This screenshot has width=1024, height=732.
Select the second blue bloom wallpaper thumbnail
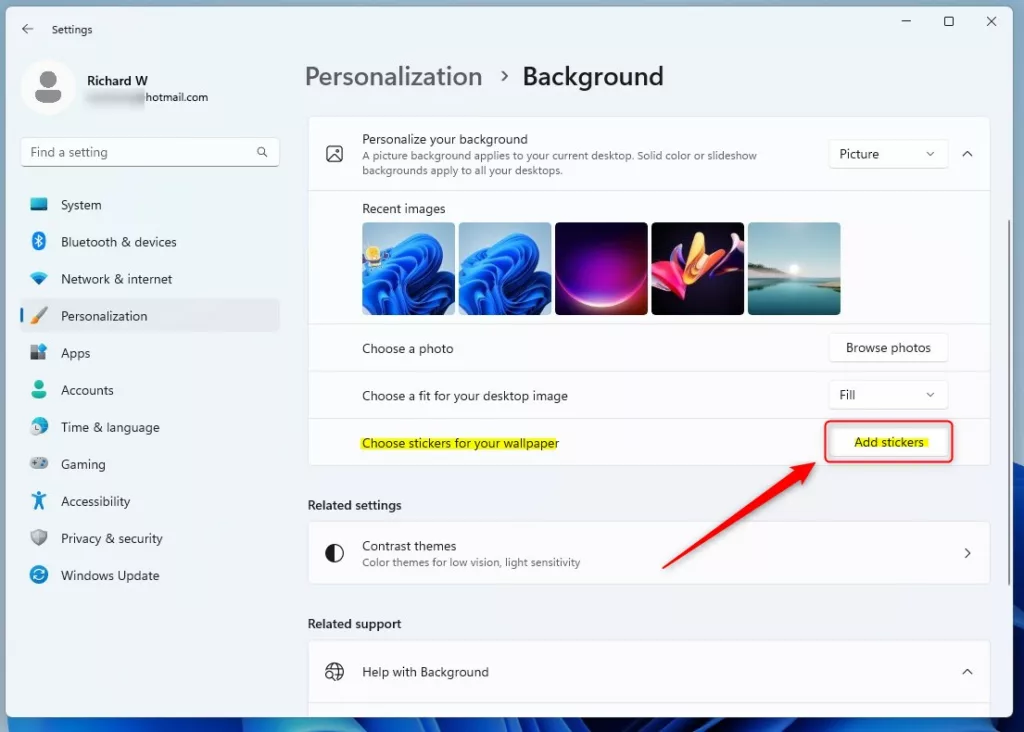click(x=505, y=268)
